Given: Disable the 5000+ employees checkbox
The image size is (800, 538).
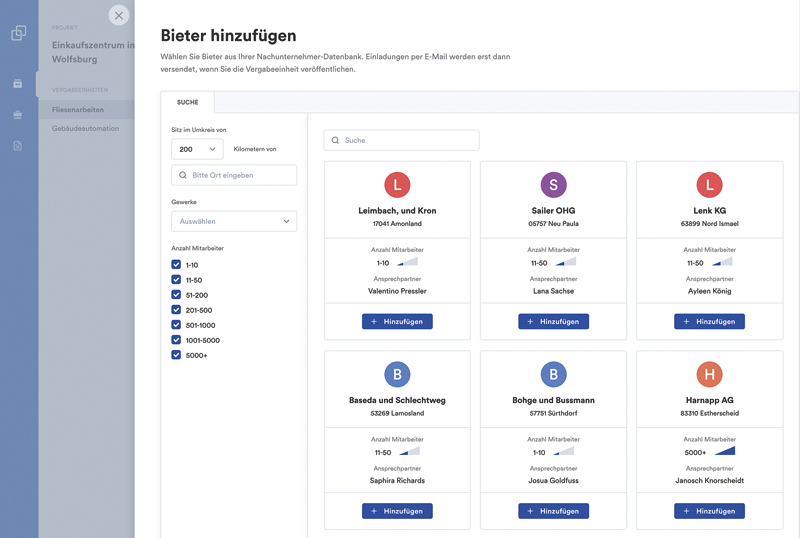Looking at the screenshot, I should point(177,355).
